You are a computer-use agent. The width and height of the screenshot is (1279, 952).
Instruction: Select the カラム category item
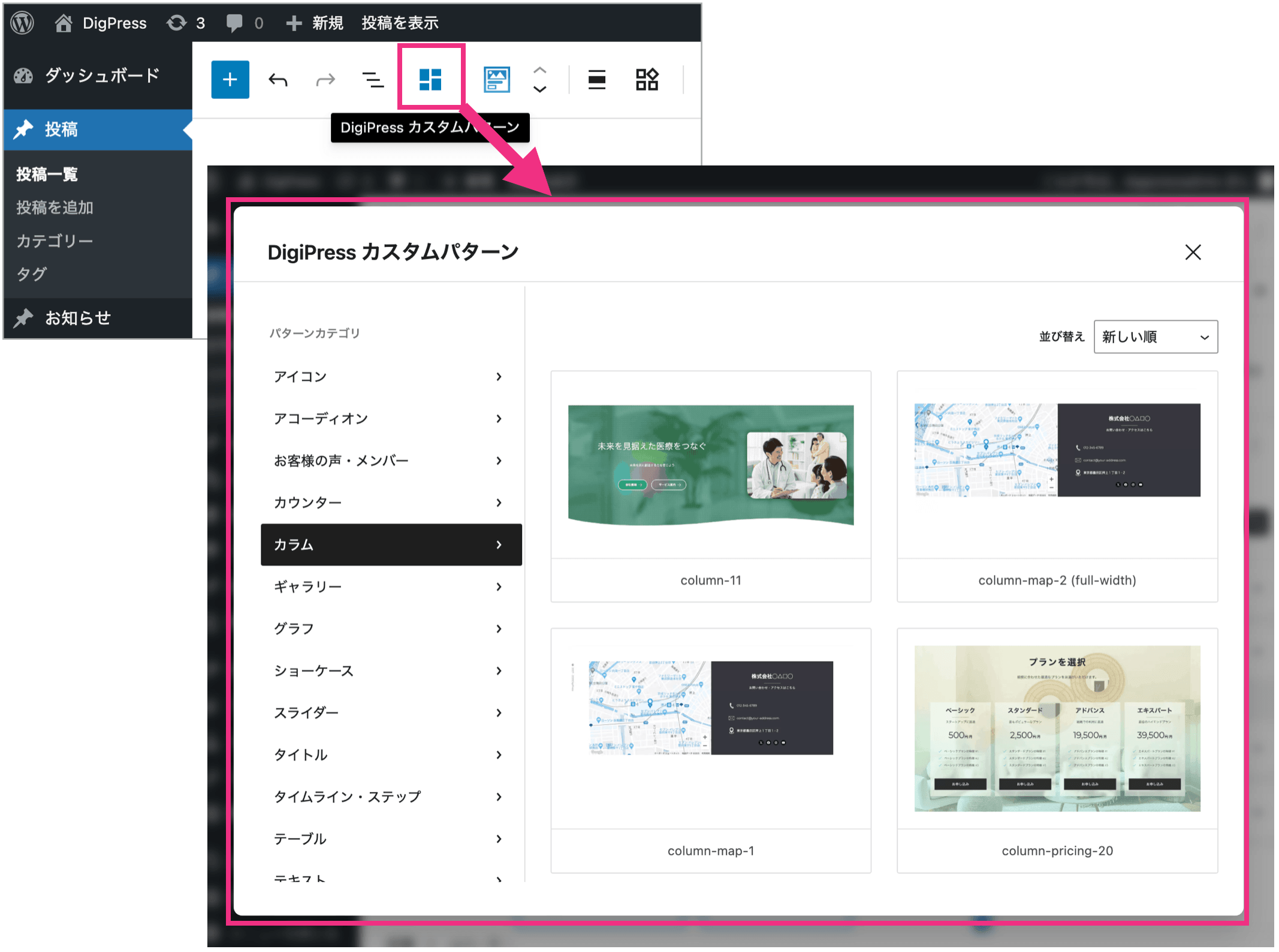390,544
